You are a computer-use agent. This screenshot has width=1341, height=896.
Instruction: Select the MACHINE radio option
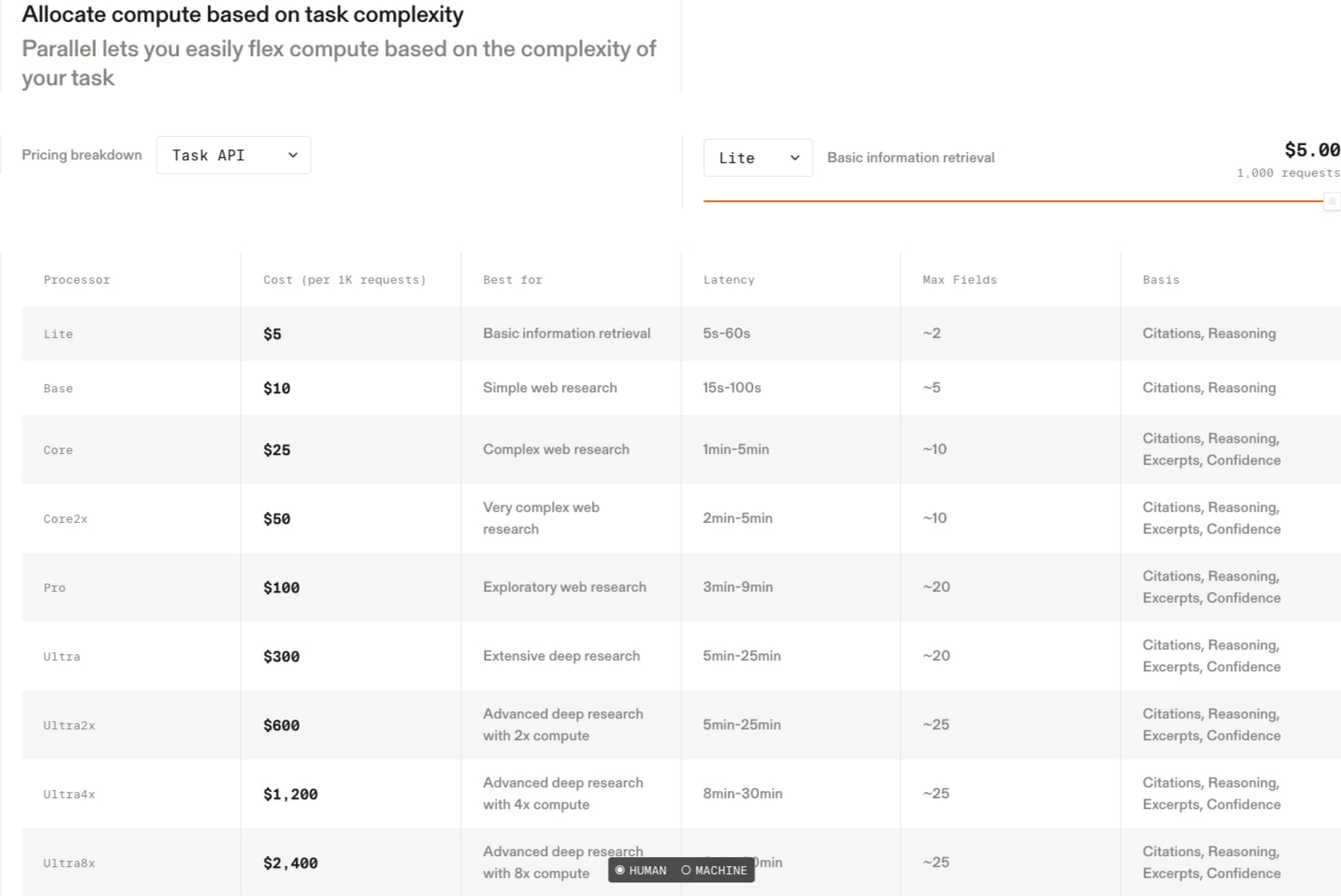point(714,871)
